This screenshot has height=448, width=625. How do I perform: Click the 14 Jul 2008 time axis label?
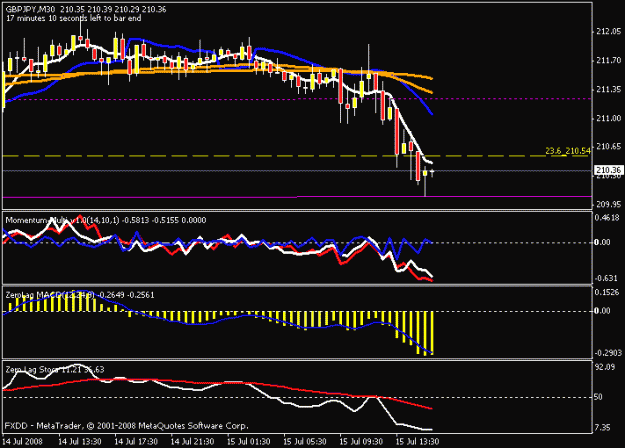(x=22, y=442)
